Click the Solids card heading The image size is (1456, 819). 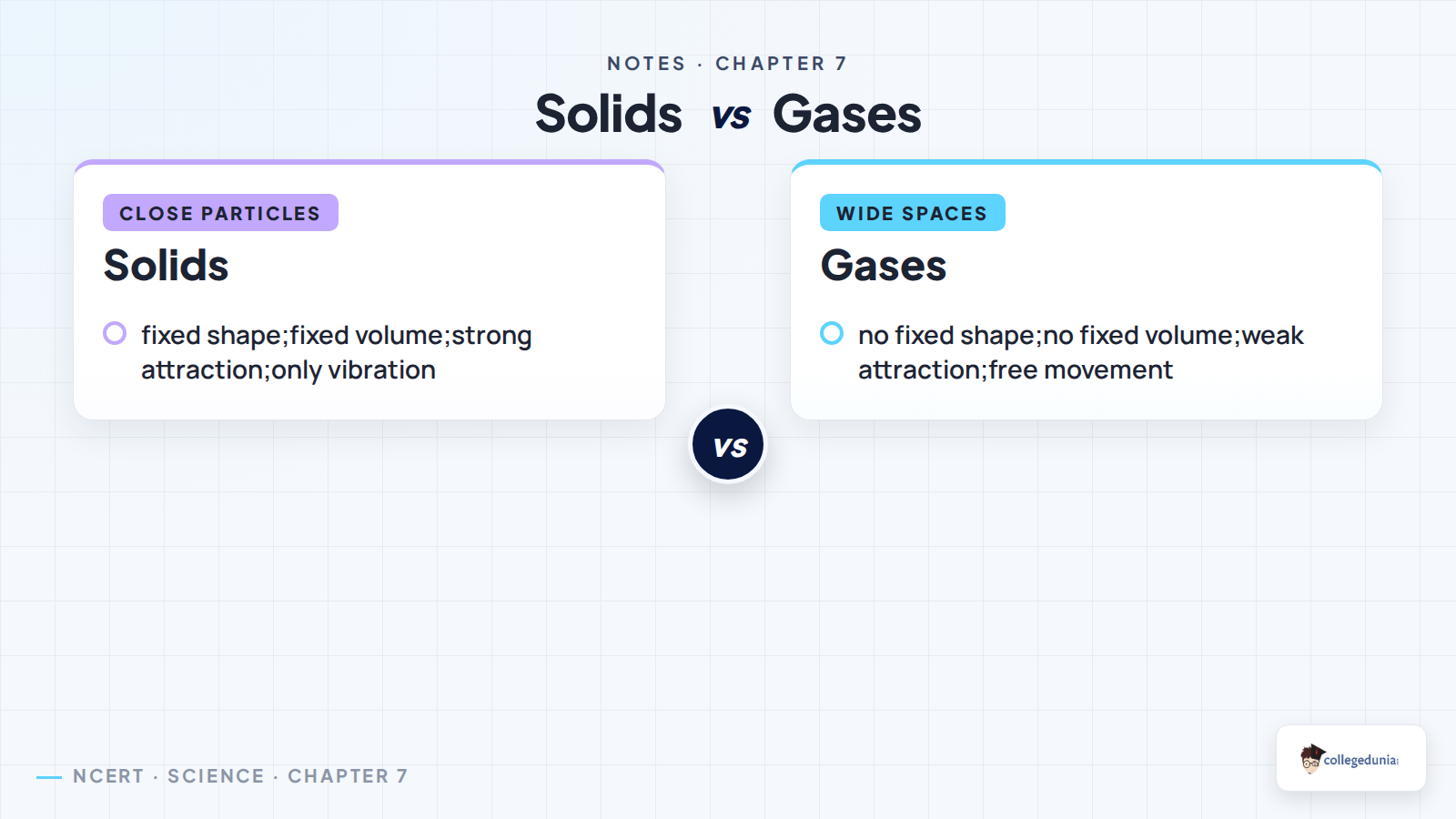coord(166,266)
